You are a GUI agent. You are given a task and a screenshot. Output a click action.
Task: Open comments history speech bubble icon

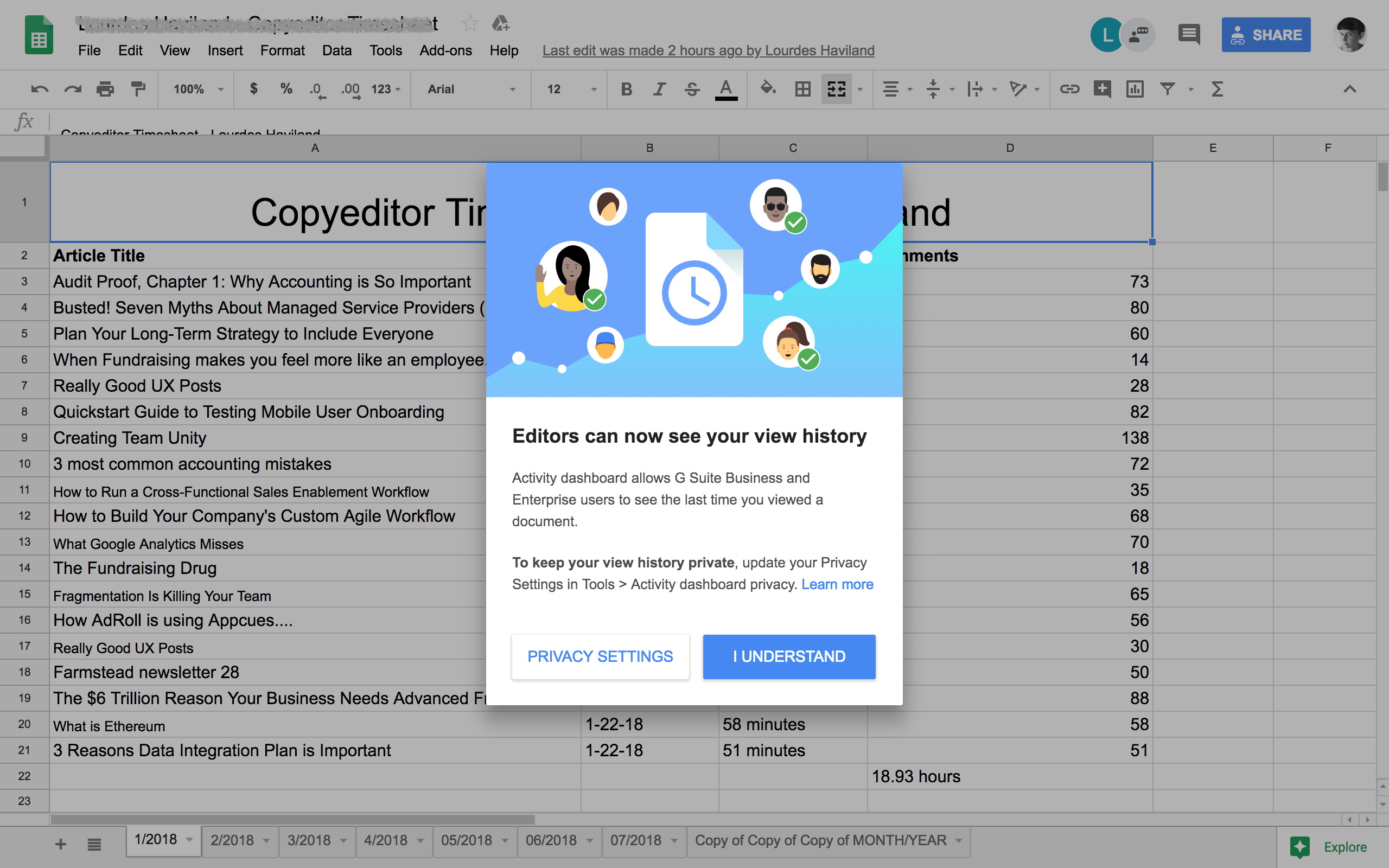1189,34
